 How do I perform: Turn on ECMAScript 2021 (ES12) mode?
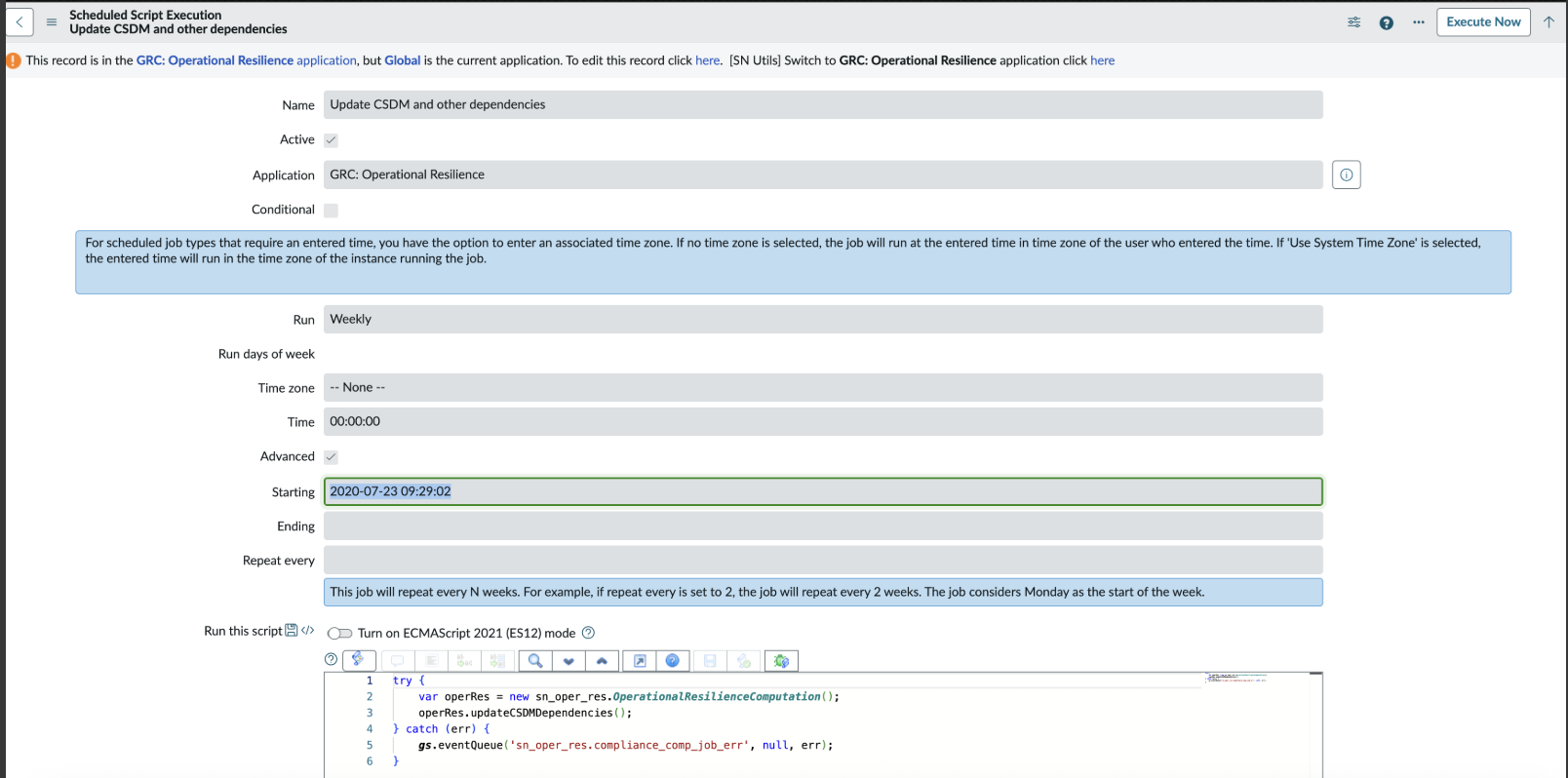click(x=339, y=634)
